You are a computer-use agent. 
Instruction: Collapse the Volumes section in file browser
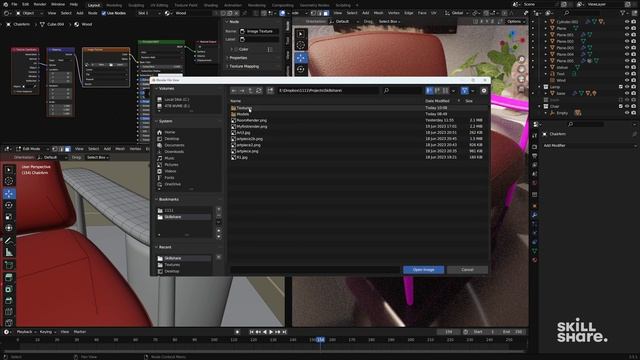pos(156,89)
